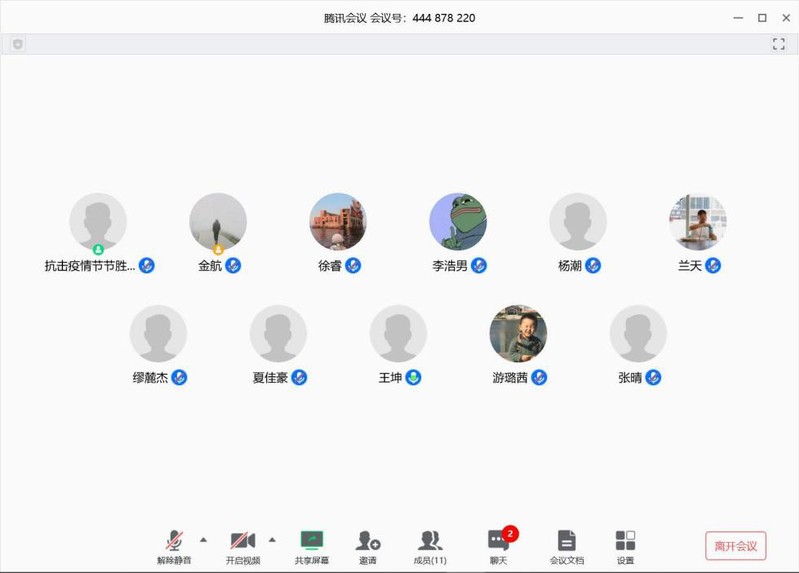Image resolution: width=799 pixels, height=573 pixels.
Task: Click the name label 抗击疫情节节胜...
Action: coord(90,266)
